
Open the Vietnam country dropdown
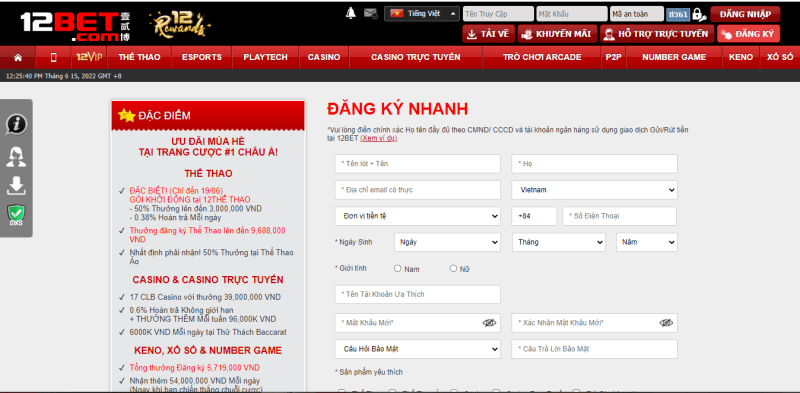tap(594, 190)
